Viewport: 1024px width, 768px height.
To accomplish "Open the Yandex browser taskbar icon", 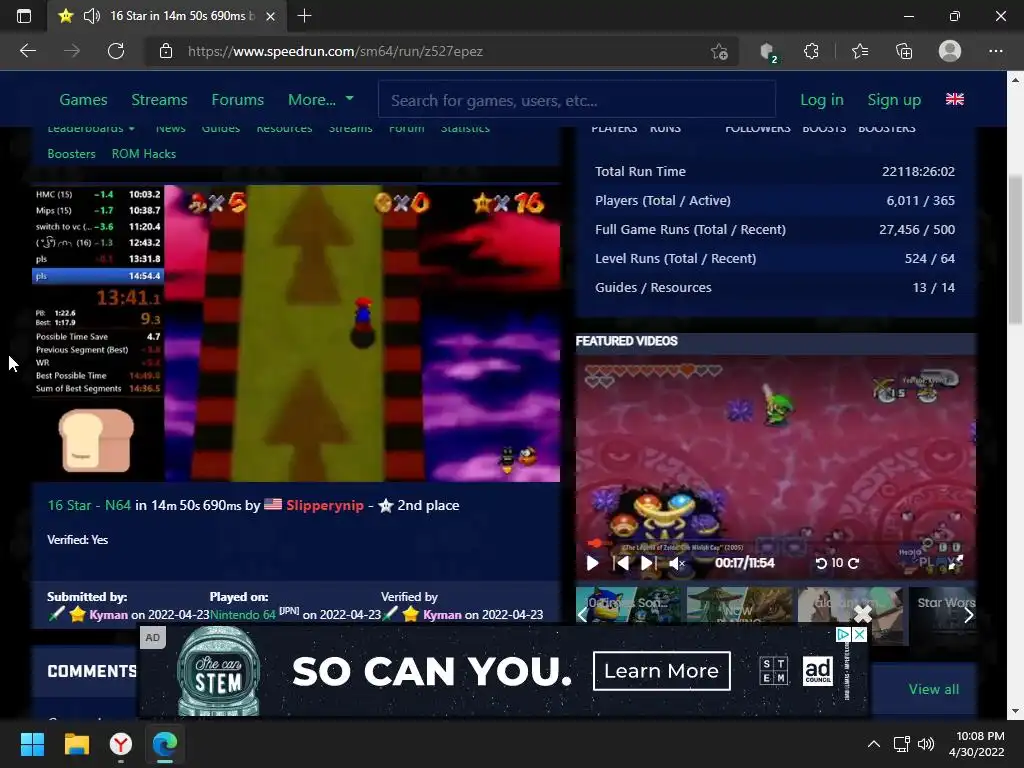I will click(121, 744).
